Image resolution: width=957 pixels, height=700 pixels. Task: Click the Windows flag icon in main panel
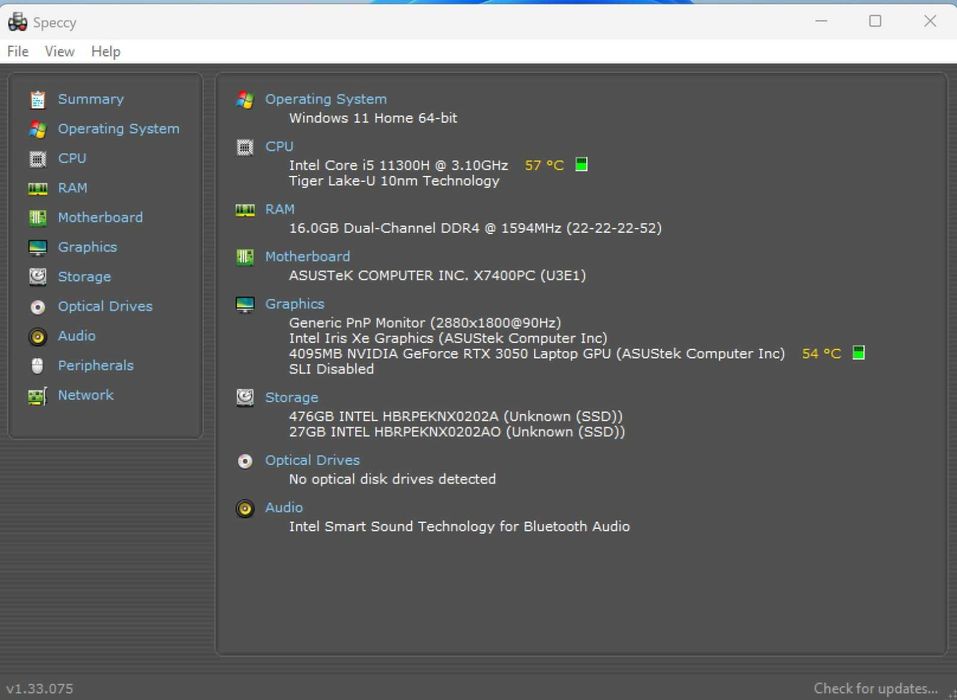click(245, 99)
